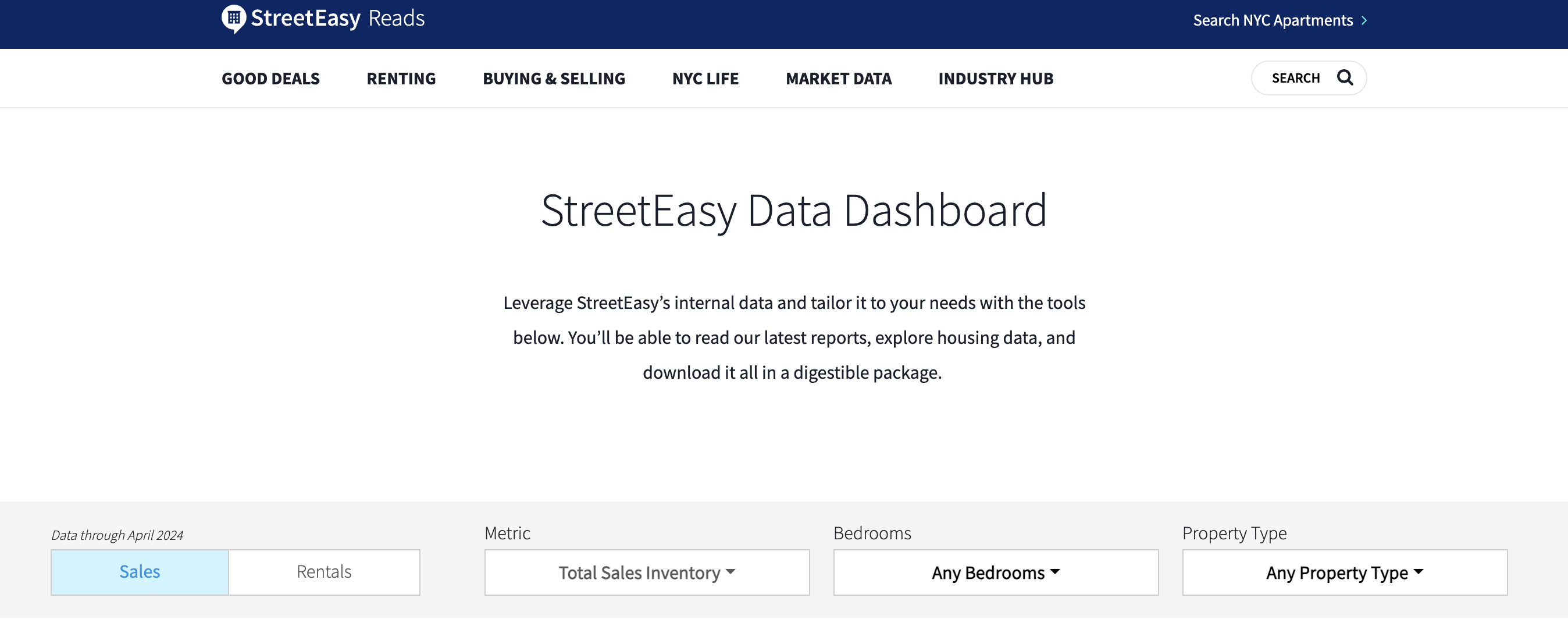Select the Sales toggle option
Viewport: 1568px width, 626px height.
140,572
